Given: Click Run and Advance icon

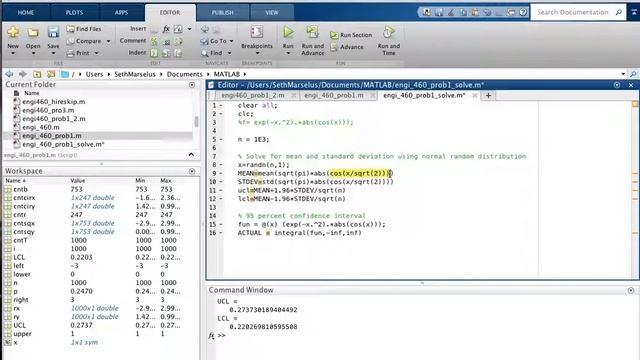Looking at the screenshot, I should click(313, 32).
